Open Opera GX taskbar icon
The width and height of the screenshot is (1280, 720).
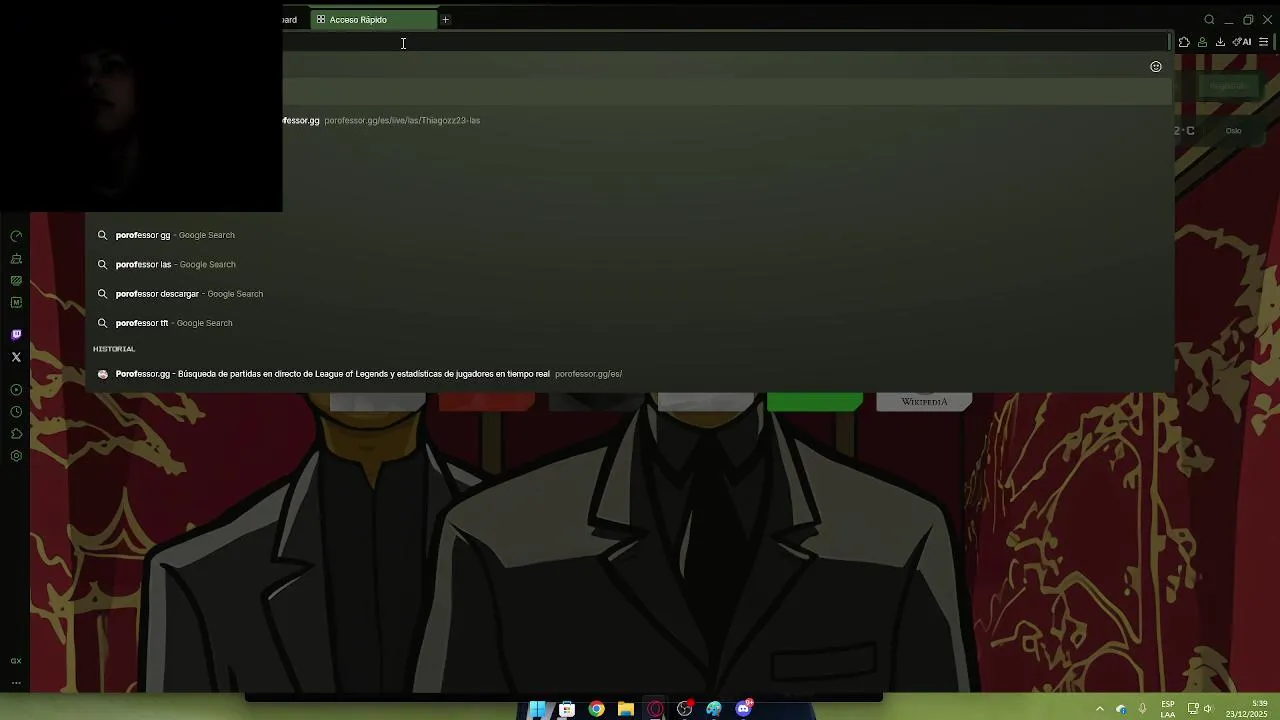pos(655,709)
